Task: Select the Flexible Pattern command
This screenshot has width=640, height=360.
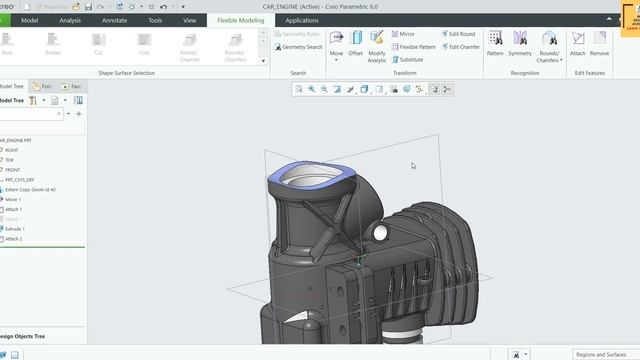Action: click(413, 47)
